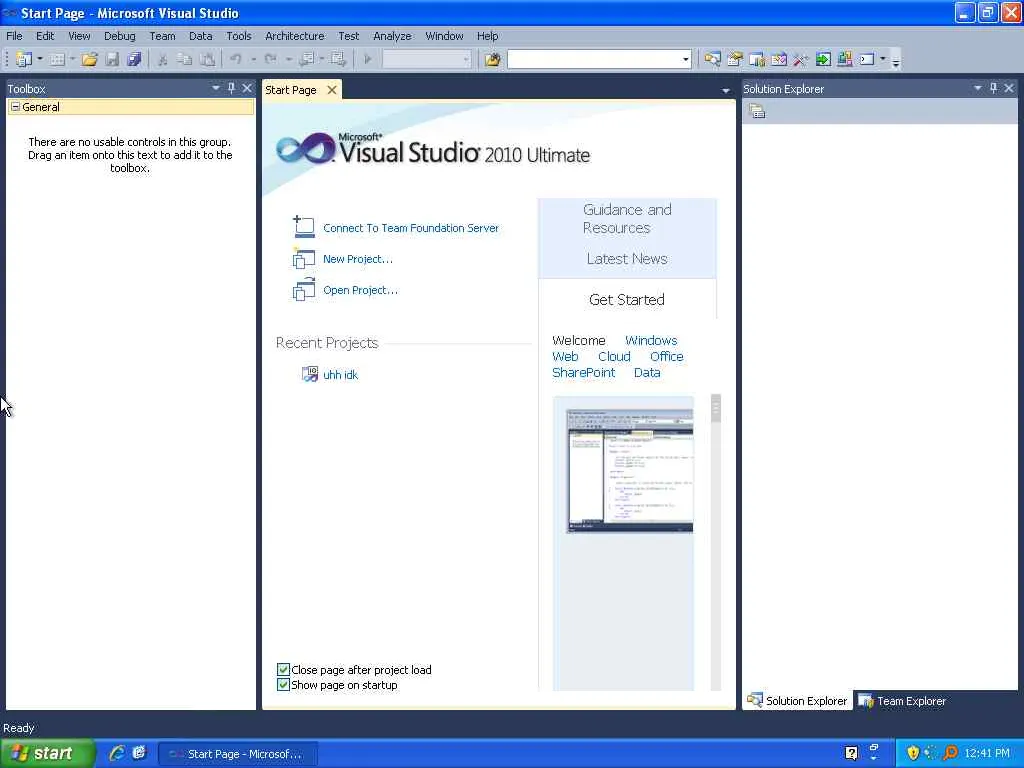Click the Undo toolbar icon
1024x768 pixels.
pyautogui.click(x=236, y=59)
